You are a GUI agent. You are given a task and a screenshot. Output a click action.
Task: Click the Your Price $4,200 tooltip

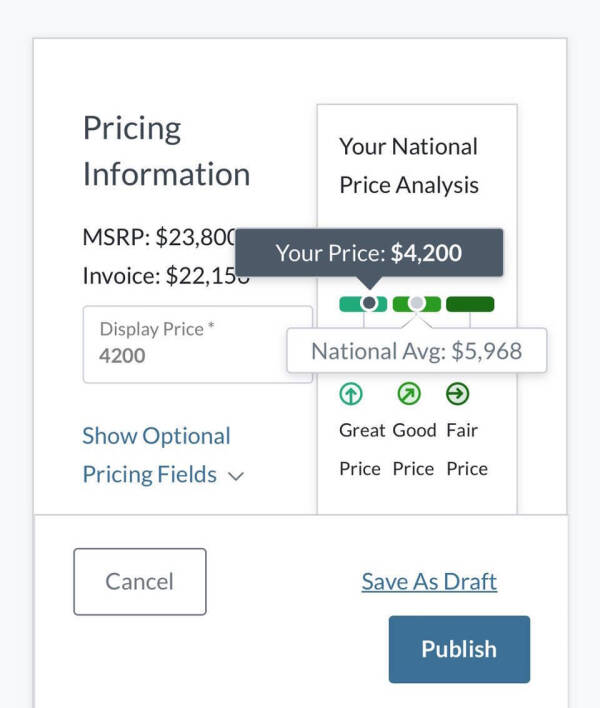369,253
